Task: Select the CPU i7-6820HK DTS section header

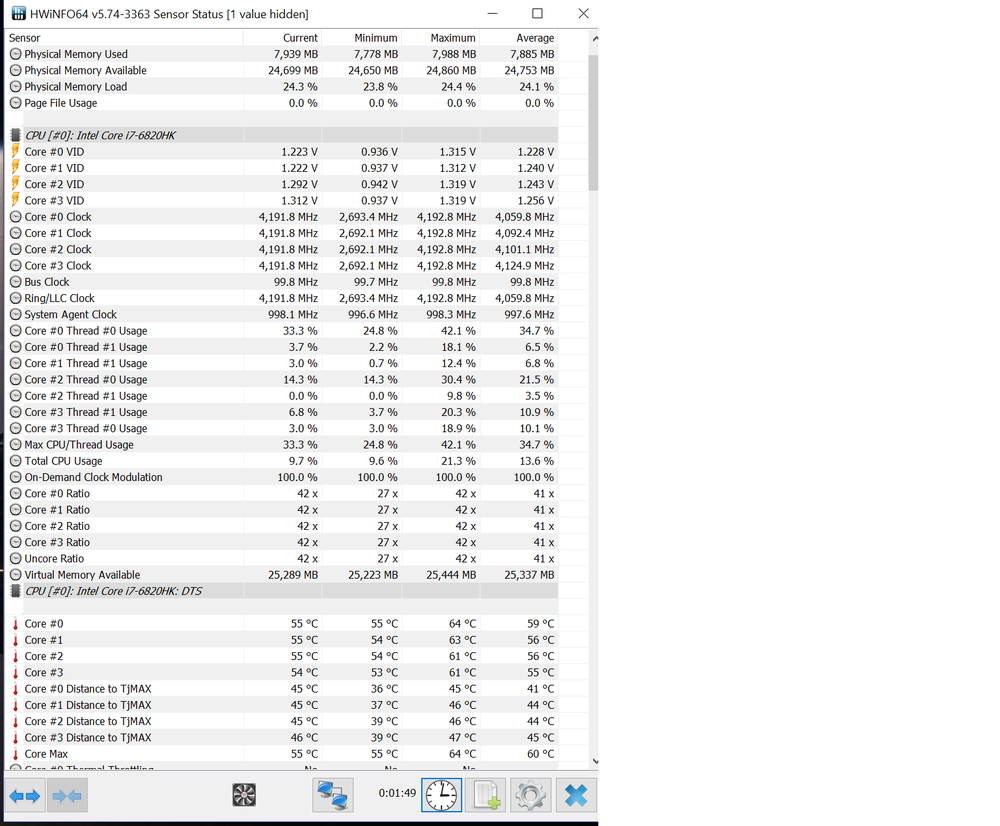Action: click(x=113, y=591)
